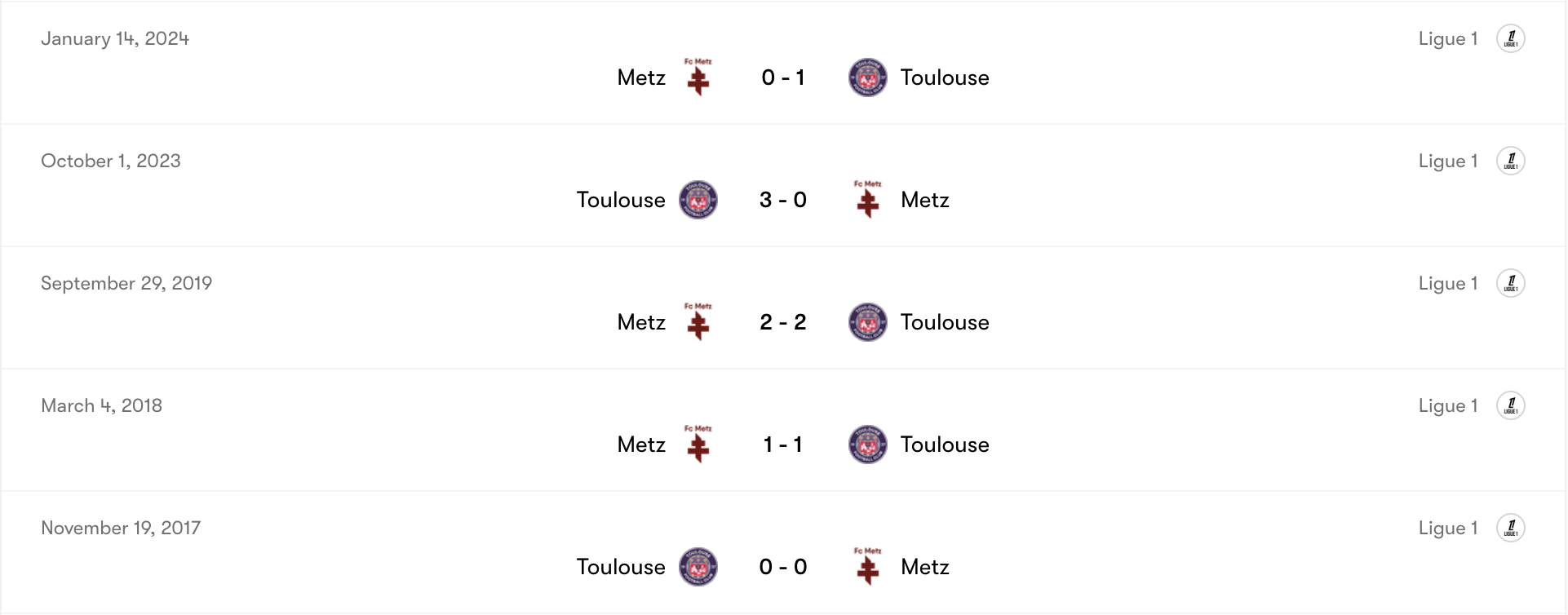Open the 0 - 1 score result

point(783,77)
